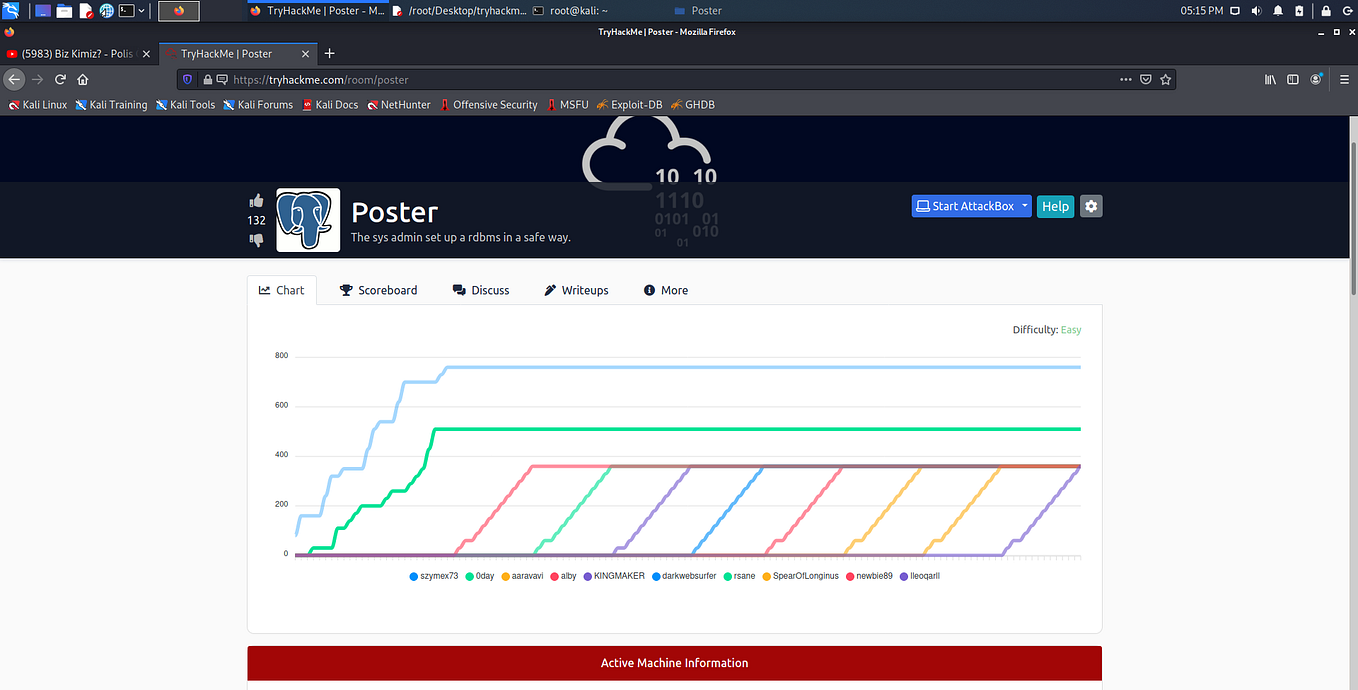This screenshot has height=690, width=1358.
Task: Hide szymex73's line via legend toggle
Action: [x=434, y=576]
